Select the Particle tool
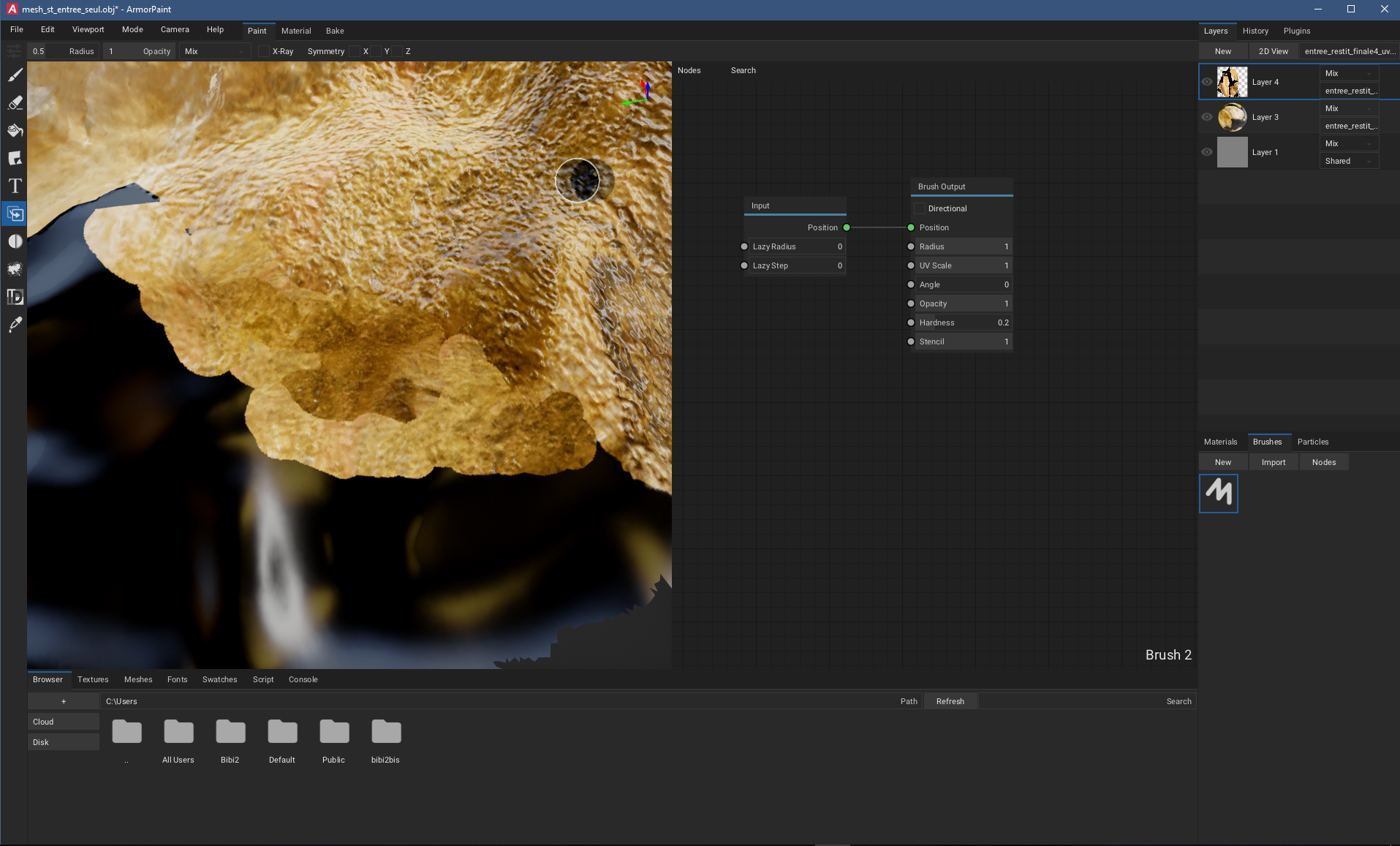Image resolution: width=1400 pixels, height=846 pixels. pyautogui.click(x=15, y=270)
